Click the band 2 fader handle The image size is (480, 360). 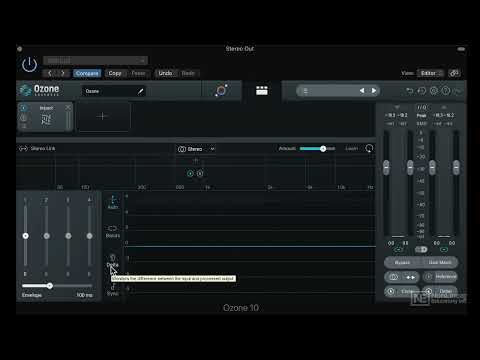[x=47, y=236]
